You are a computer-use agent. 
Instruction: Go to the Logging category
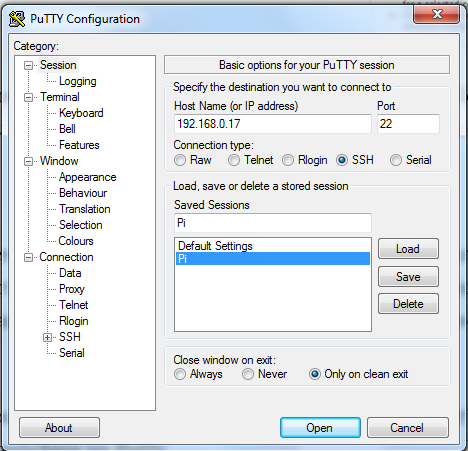(x=78, y=81)
